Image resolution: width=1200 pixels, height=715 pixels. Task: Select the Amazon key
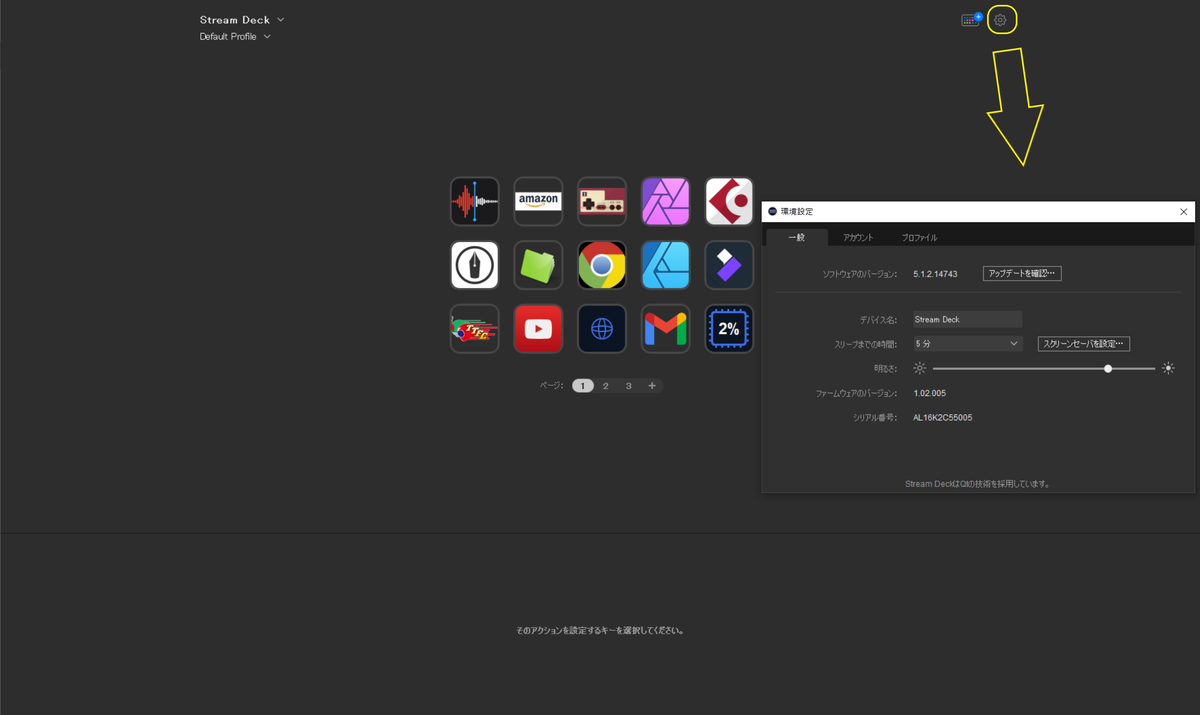pyautogui.click(x=538, y=201)
